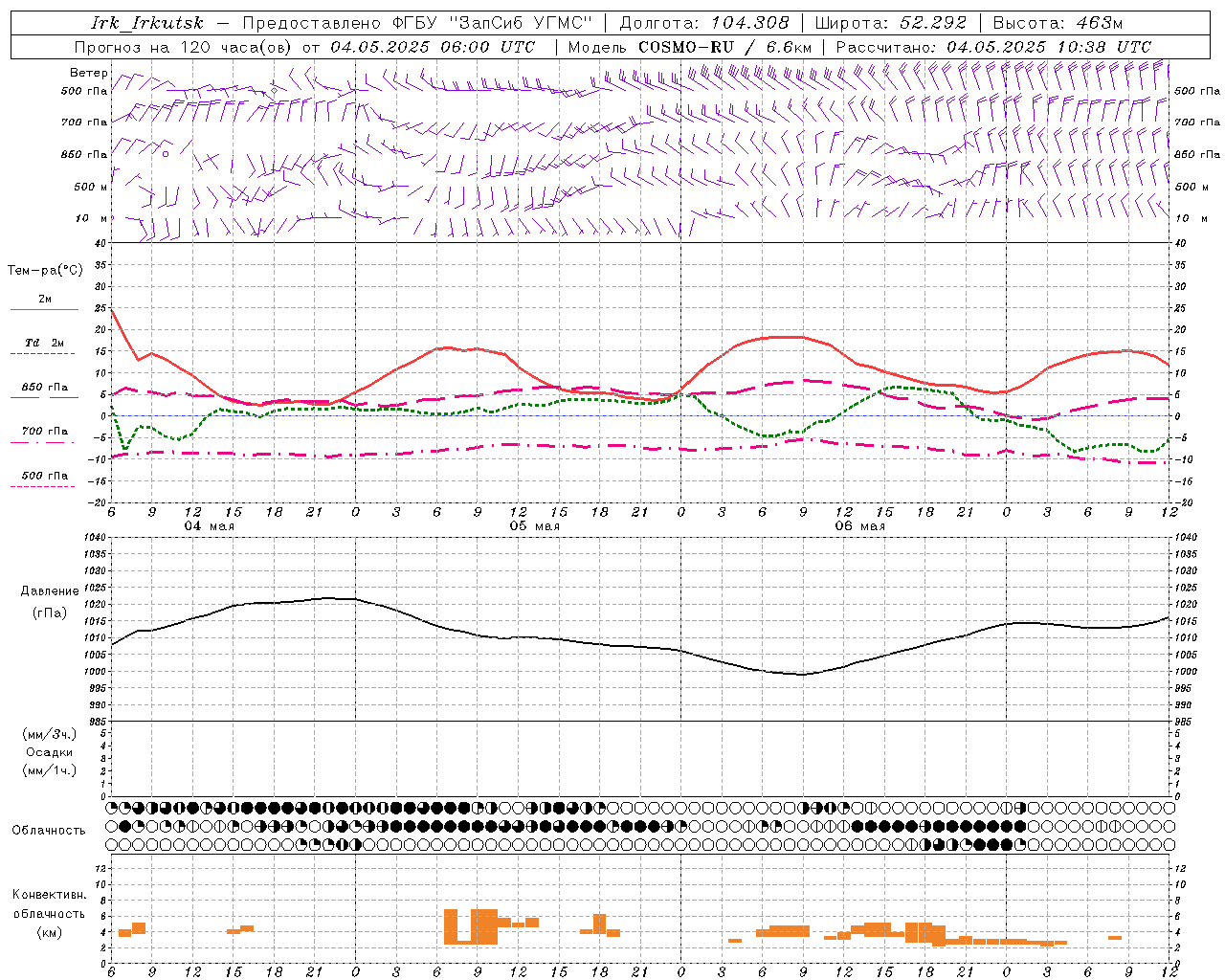1225x980 pixels.
Task: Click the 700 гПа temperature legend entry
Action: tap(44, 432)
